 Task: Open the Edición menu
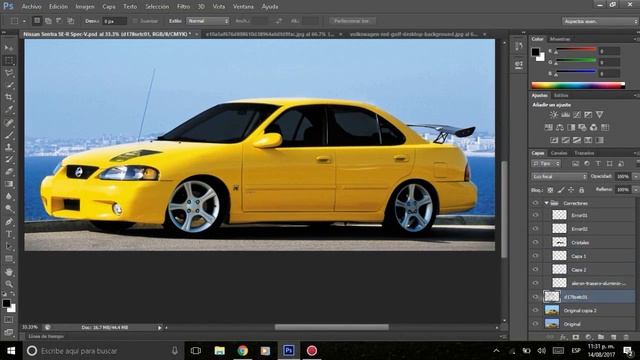point(58,7)
